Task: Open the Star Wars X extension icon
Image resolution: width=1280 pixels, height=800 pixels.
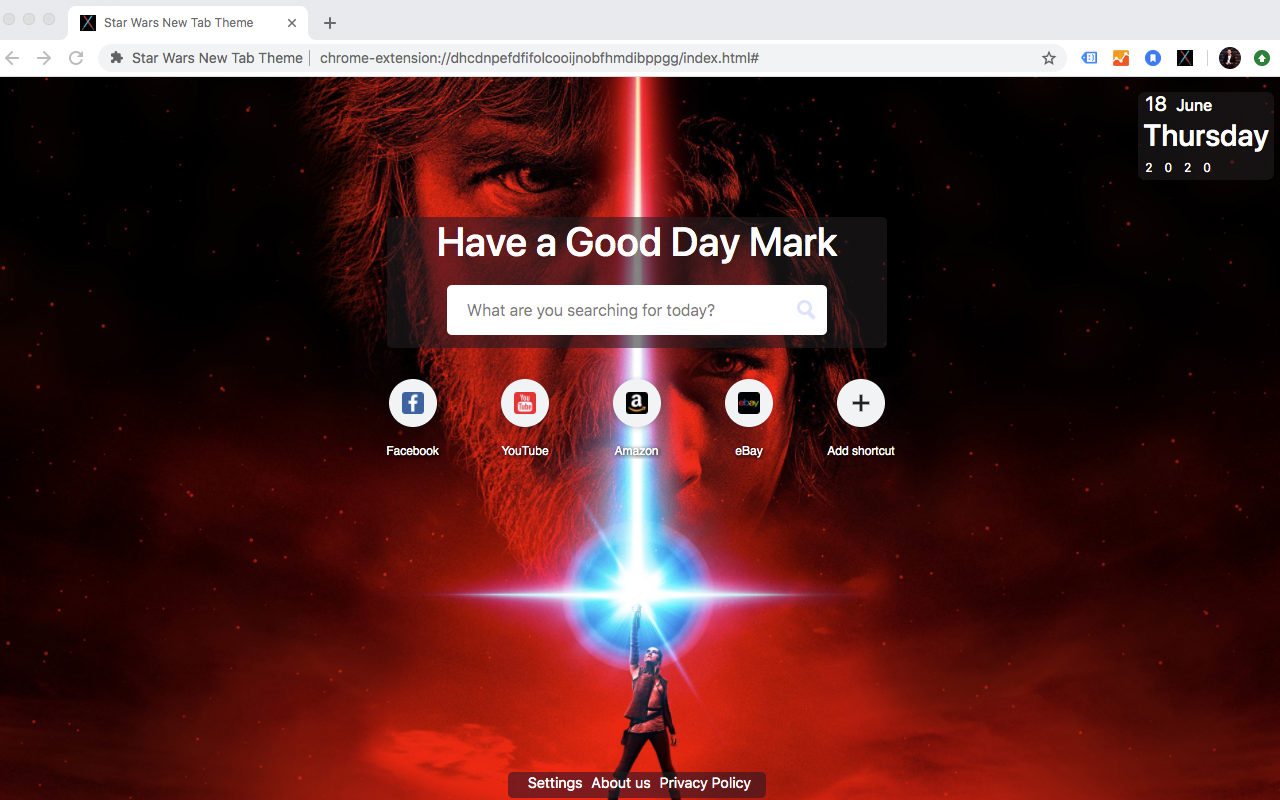Action: point(1185,58)
